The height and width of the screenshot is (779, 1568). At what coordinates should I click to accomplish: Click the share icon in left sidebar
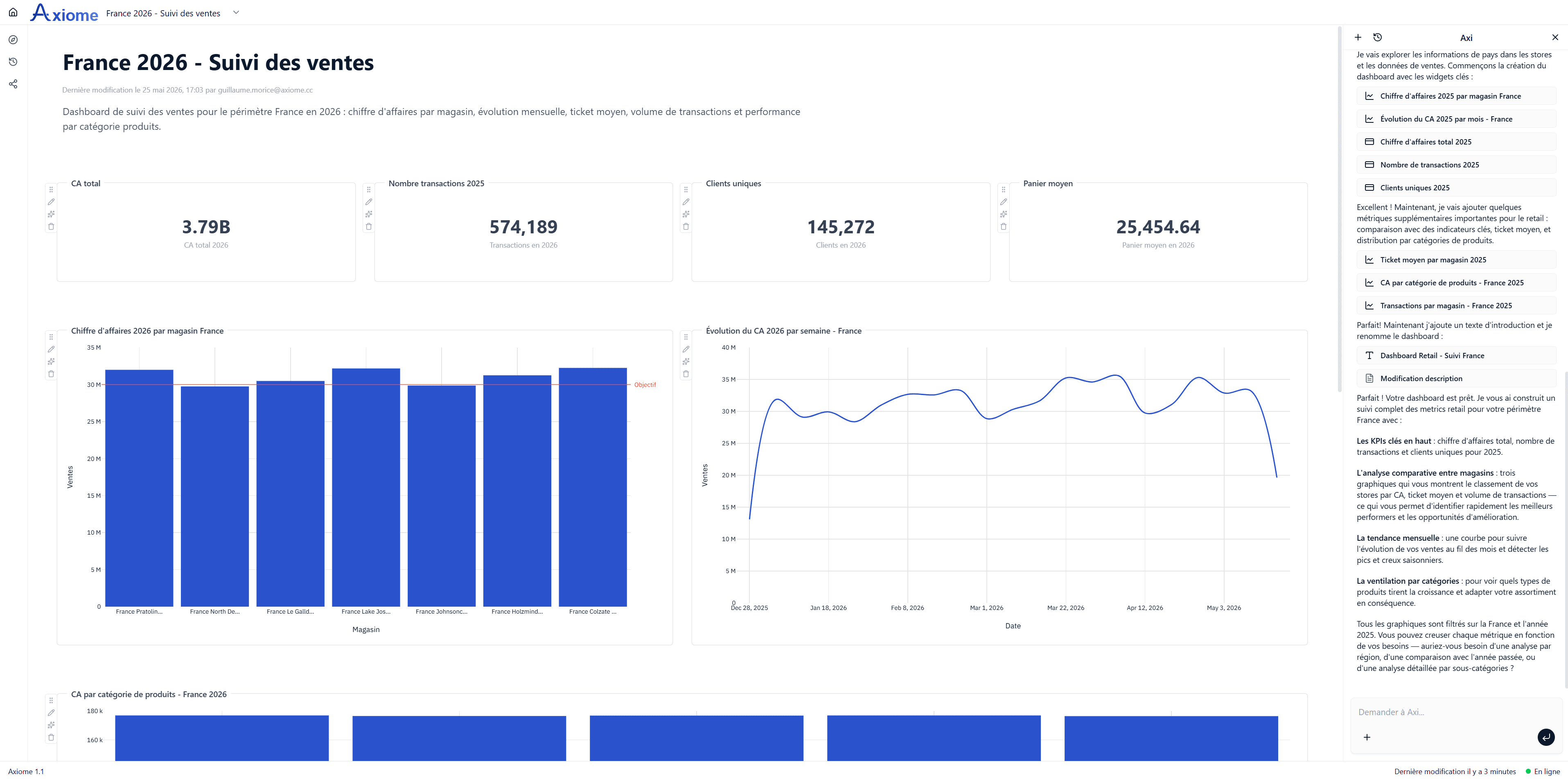[13, 84]
